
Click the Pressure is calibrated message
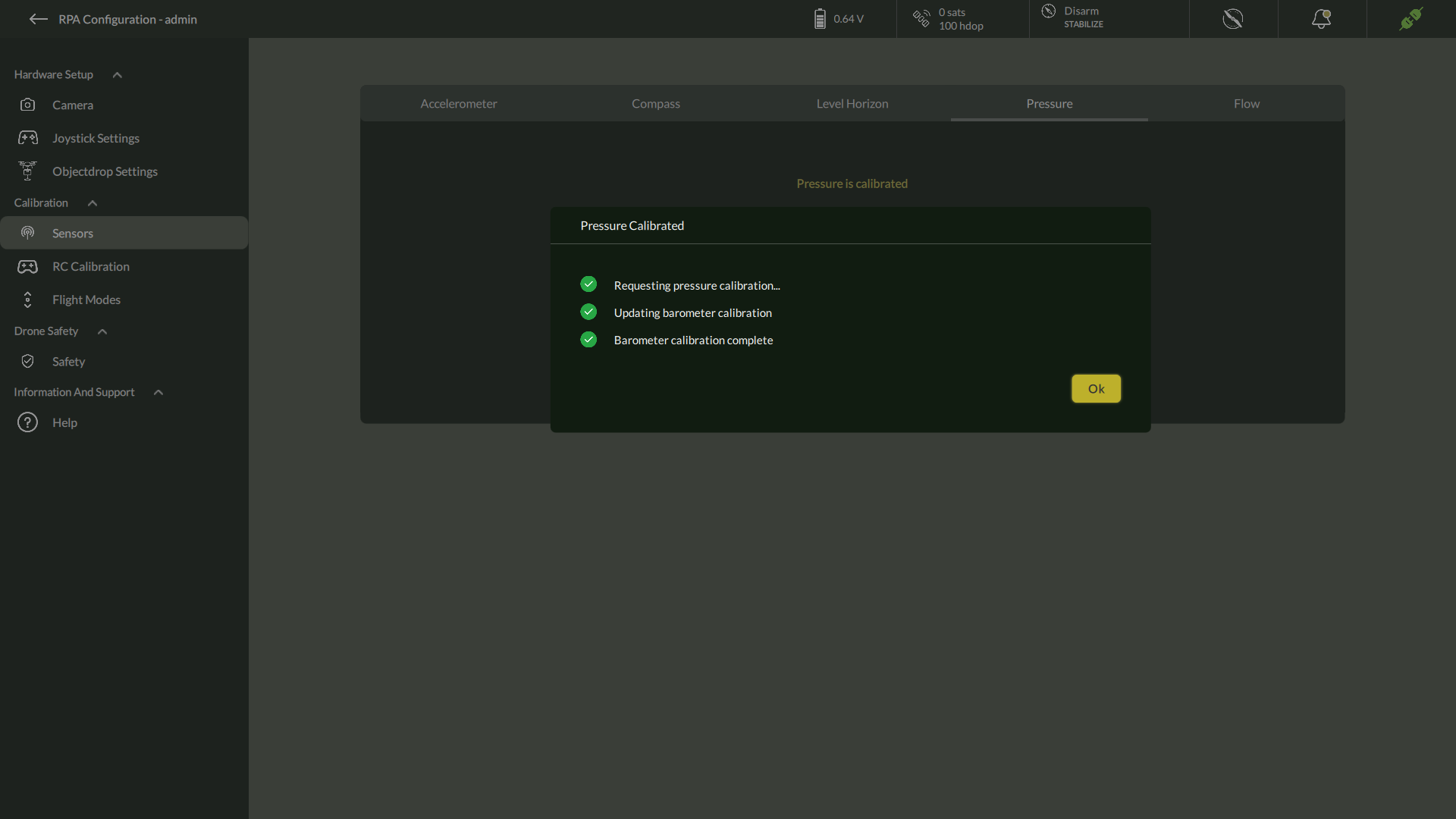852,184
